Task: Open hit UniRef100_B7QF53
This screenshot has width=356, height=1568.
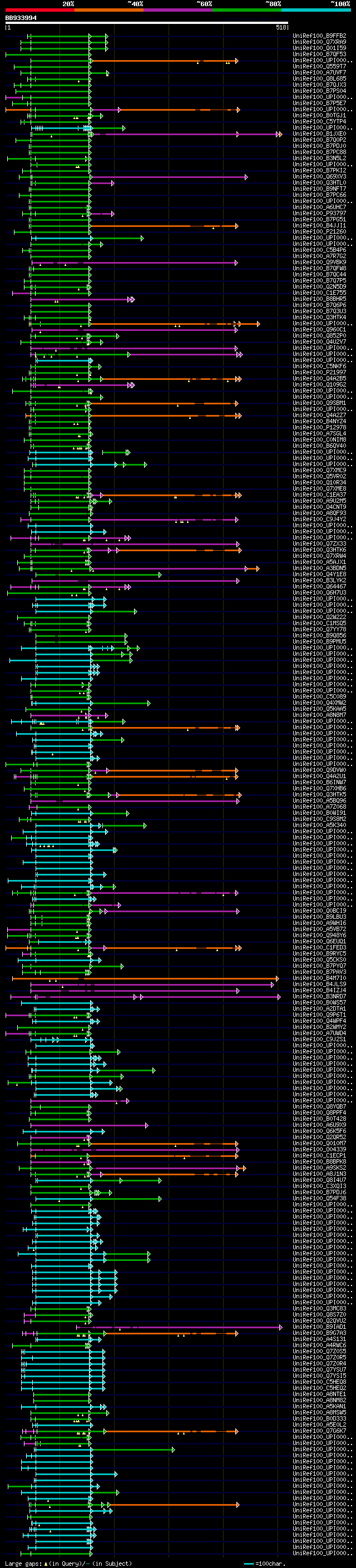Action: (x=319, y=54)
